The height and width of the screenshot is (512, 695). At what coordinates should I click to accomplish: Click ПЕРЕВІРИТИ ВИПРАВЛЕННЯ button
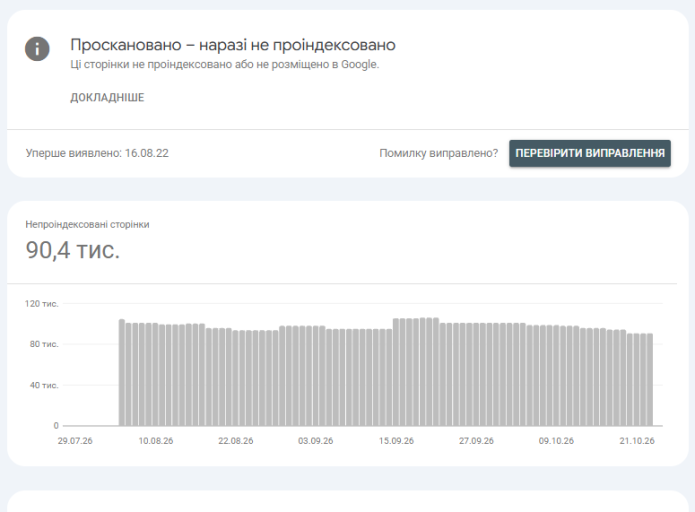click(x=590, y=153)
